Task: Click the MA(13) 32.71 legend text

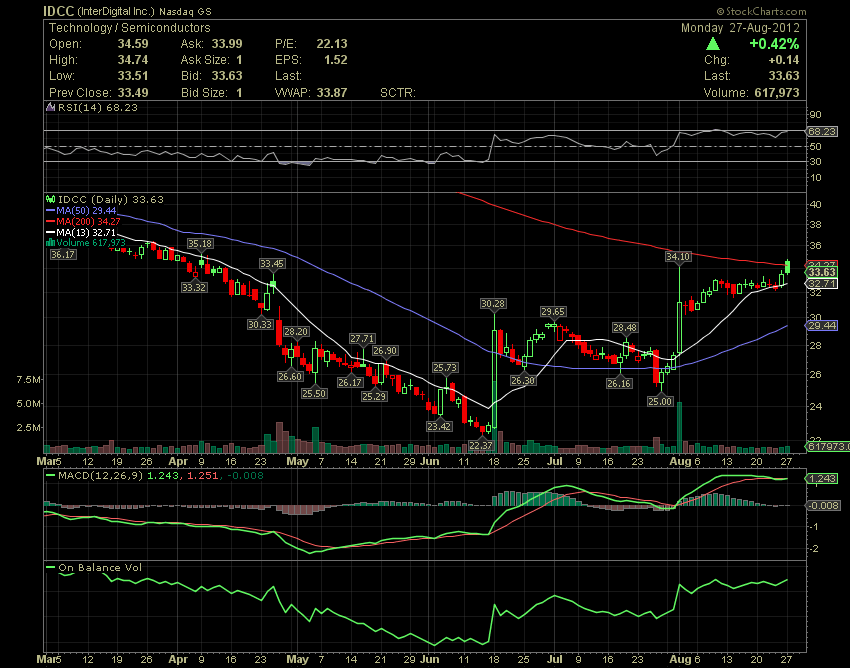Action: 86,233
